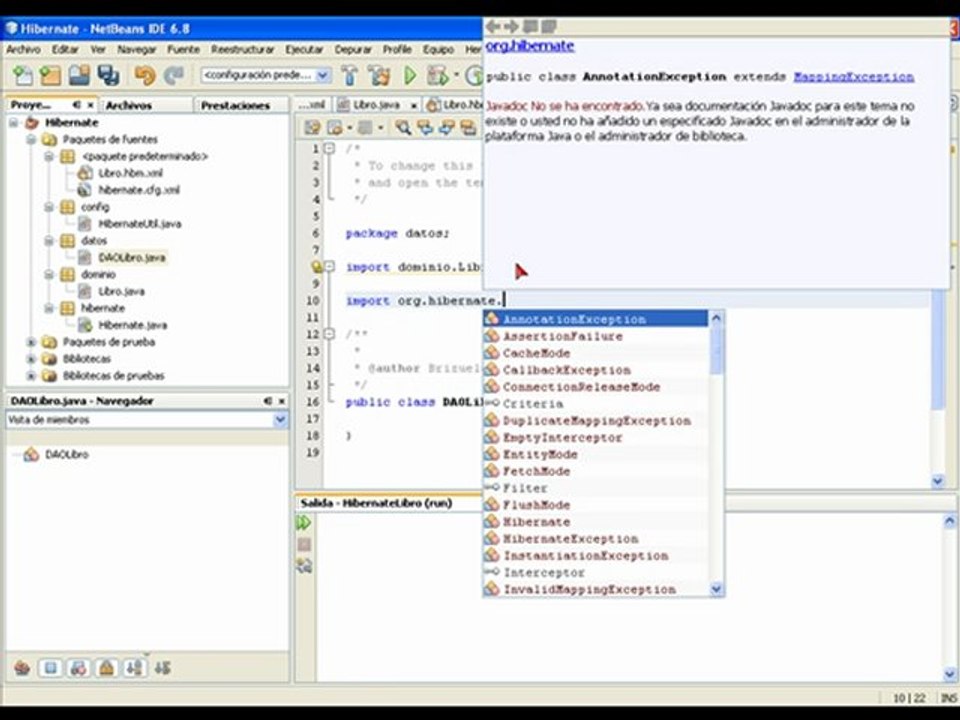This screenshot has width=960, height=720.
Task: Click the Find Next Occurrence editor icon
Action: [447, 127]
